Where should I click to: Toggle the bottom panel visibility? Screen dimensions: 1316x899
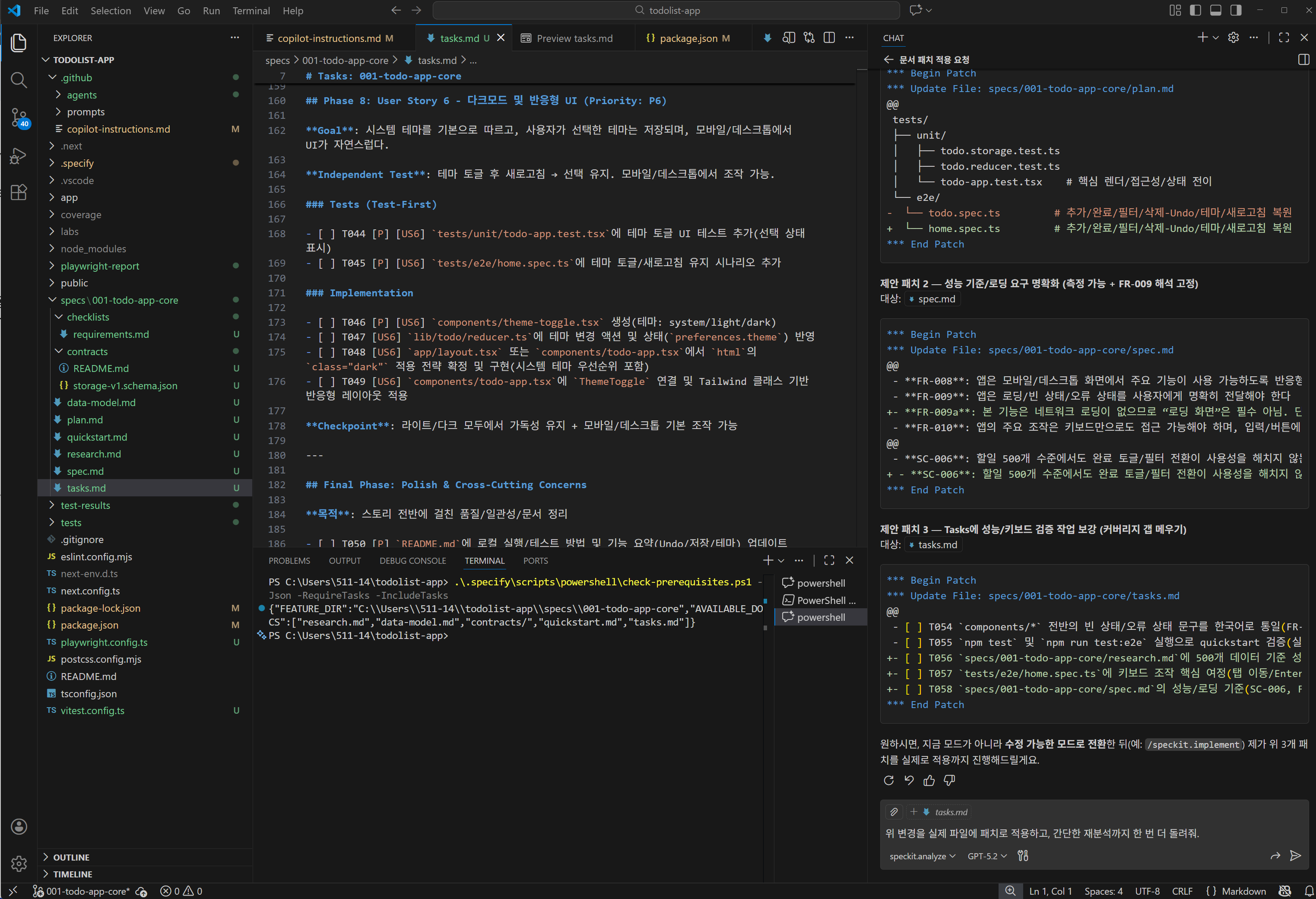(1216, 10)
